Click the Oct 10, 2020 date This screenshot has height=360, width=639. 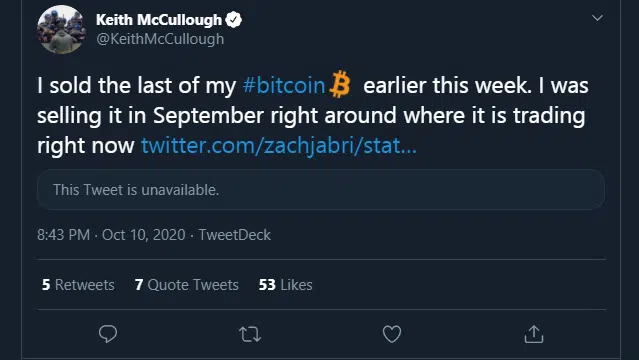coord(143,235)
